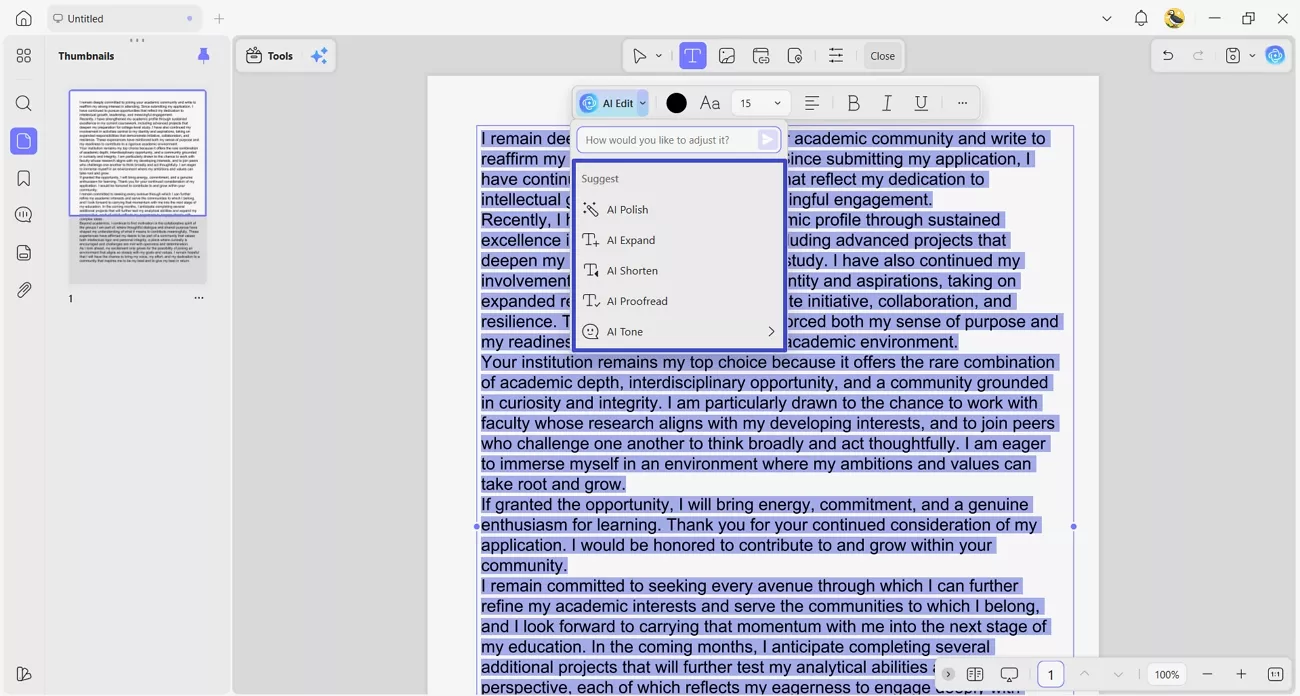This screenshot has height=696, width=1300.
Task: Open the font size 15 dropdown
Action: click(760, 103)
